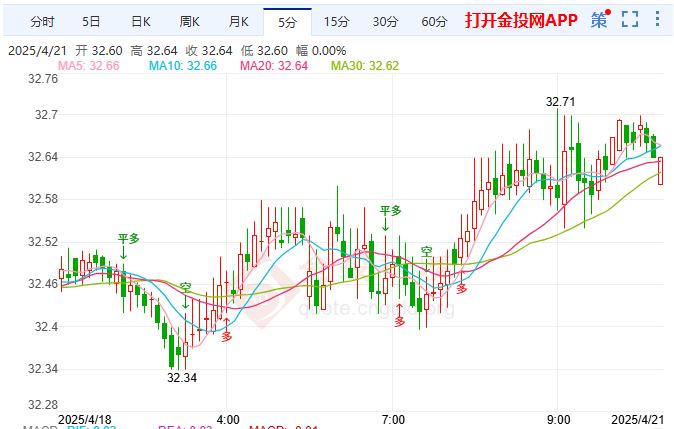This screenshot has height=429, width=674.
Task: Choose the 60分 interval tab
Action: 434,21
